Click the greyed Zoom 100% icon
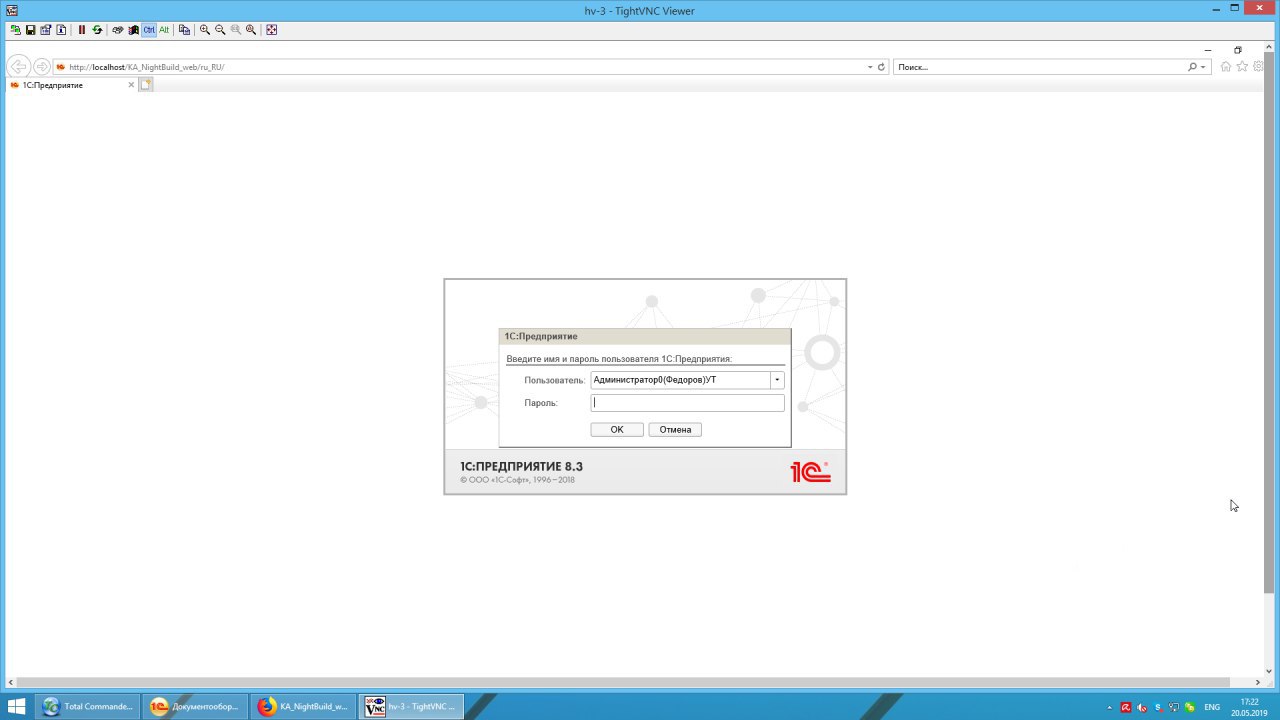1280x720 pixels. click(236, 30)
